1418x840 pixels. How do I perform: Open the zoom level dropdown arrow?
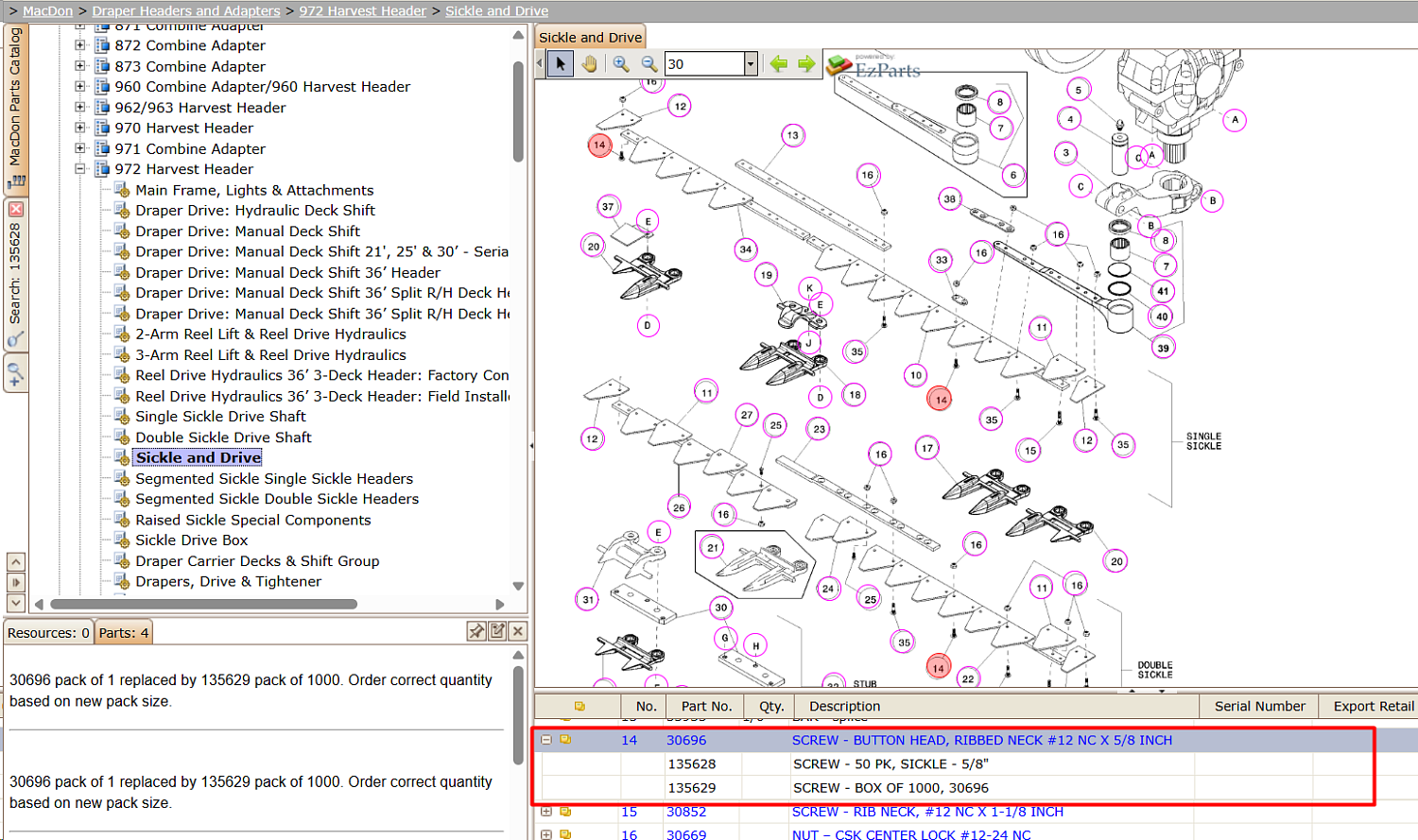click(x=751, y=64)
